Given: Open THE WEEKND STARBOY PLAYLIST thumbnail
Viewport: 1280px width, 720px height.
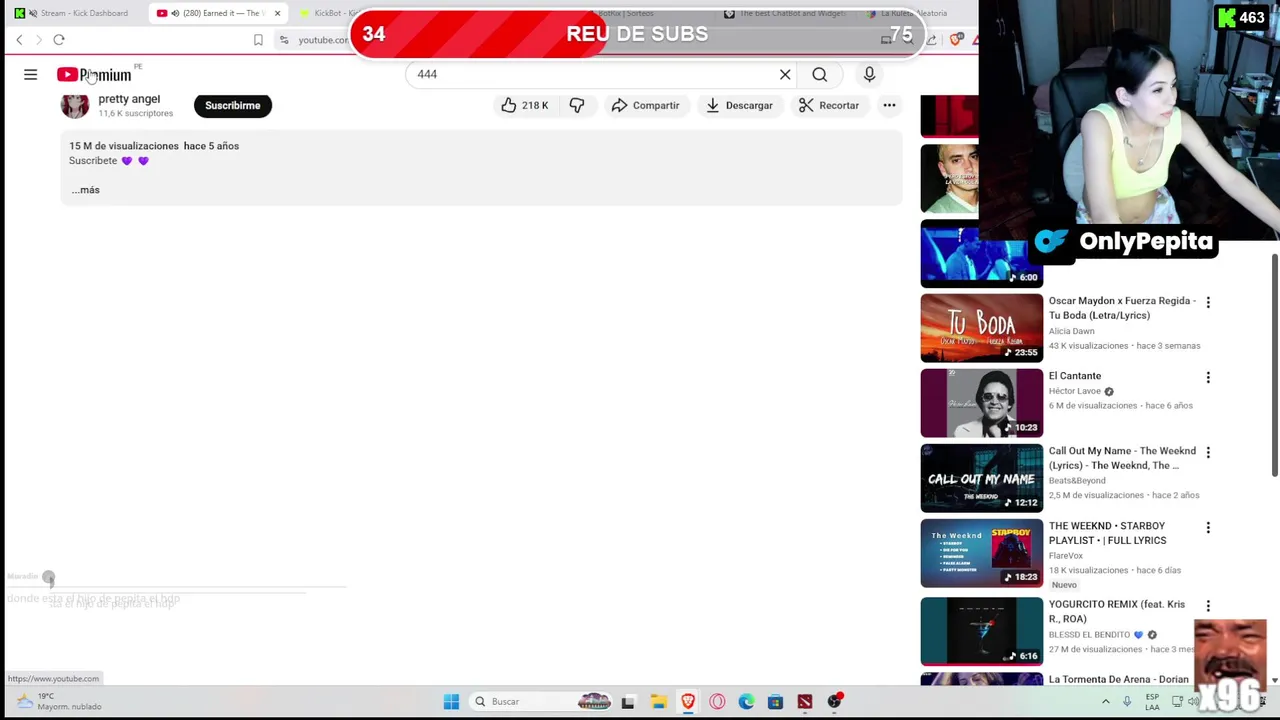Looking at the screenshot, I should point(981,553).
